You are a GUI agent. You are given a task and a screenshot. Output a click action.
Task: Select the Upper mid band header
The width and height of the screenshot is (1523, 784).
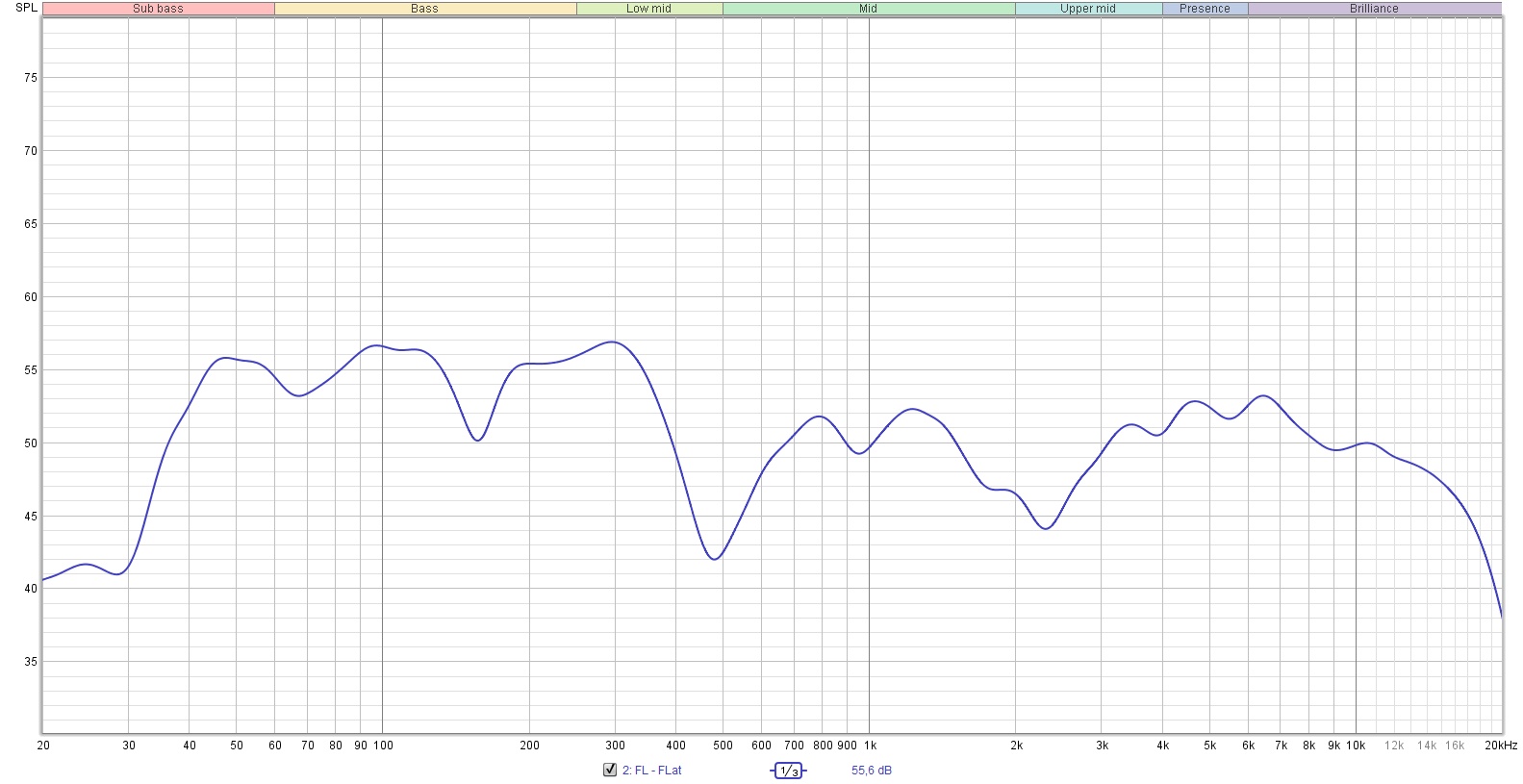1088,9
